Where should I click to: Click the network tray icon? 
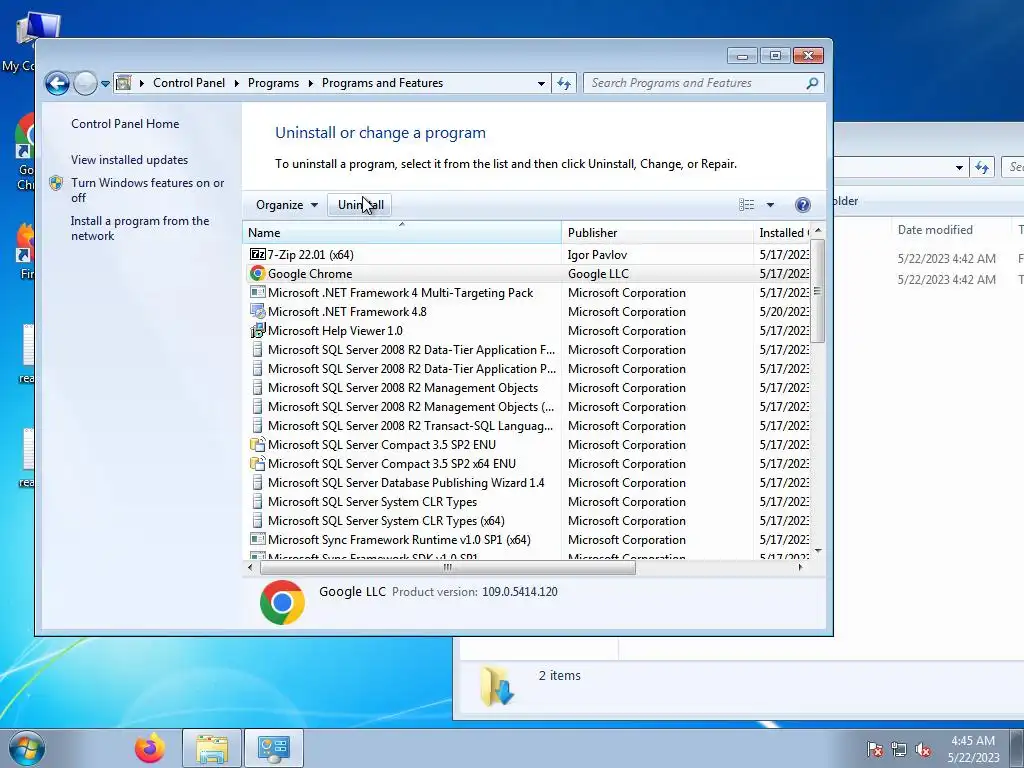coord(899,749)
